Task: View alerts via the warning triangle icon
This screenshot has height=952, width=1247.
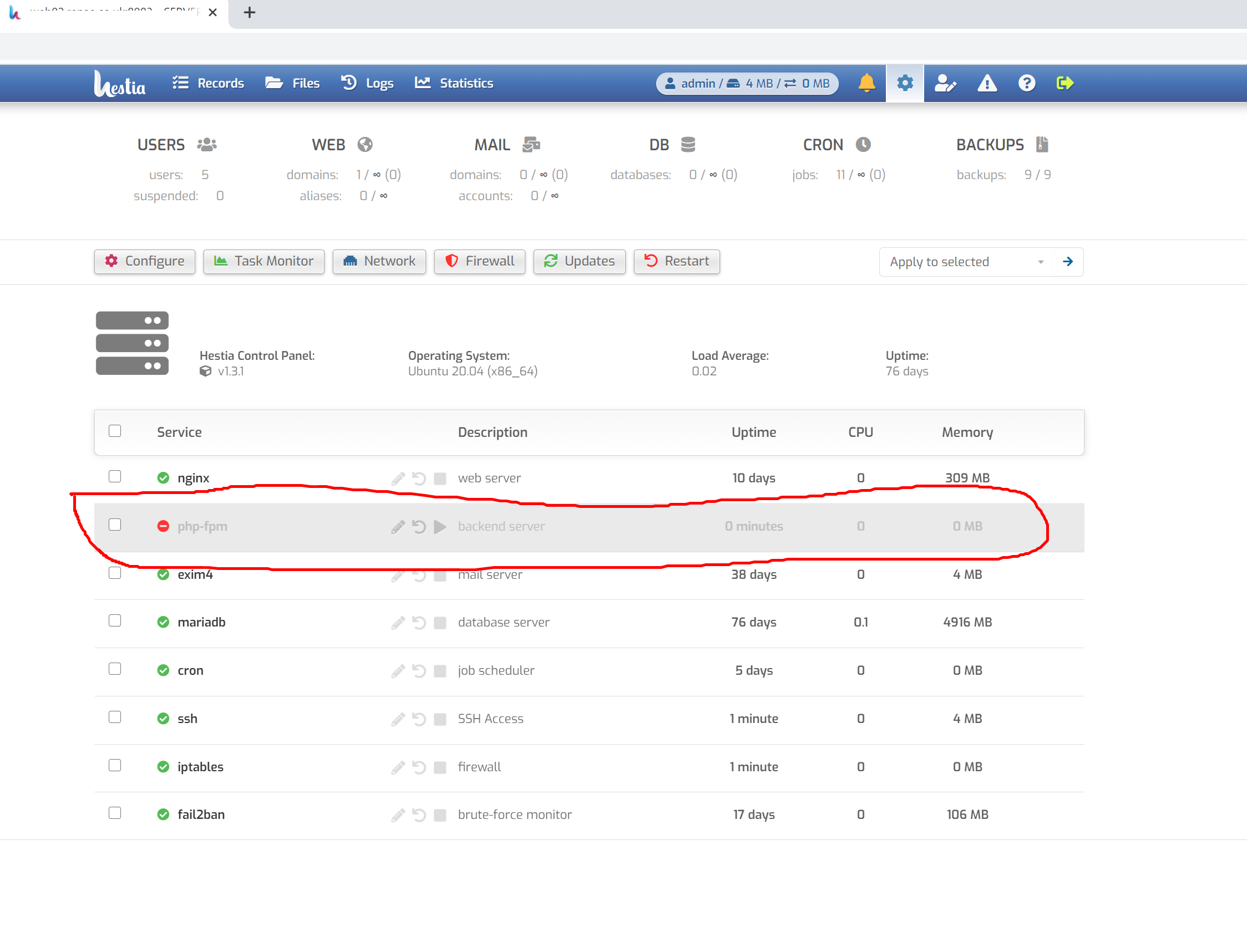Action: point(987,83)
